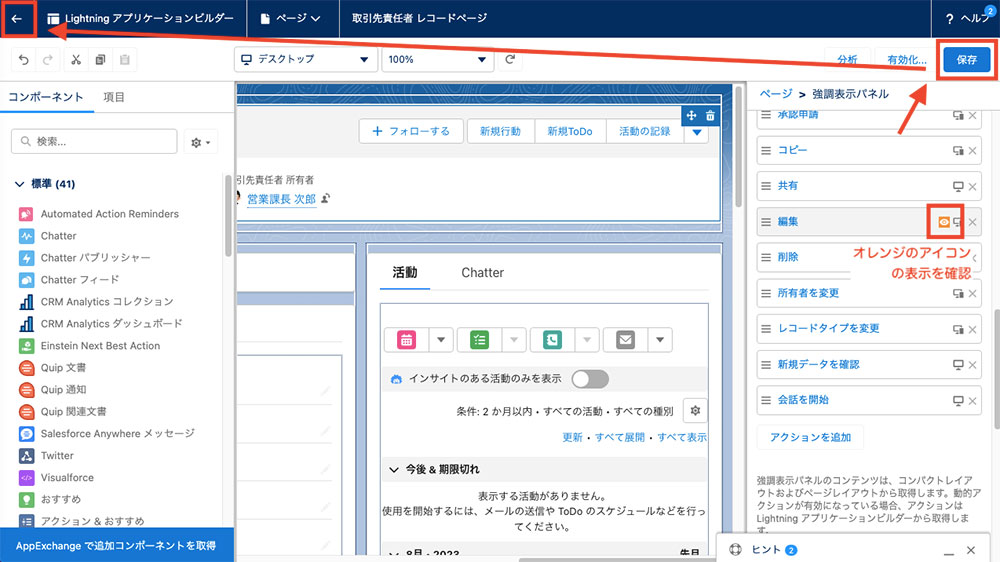Switch to the Chatter tab in canvas
The height and width of the screenshot is (562, 1000).
click(x=482, y=272)
